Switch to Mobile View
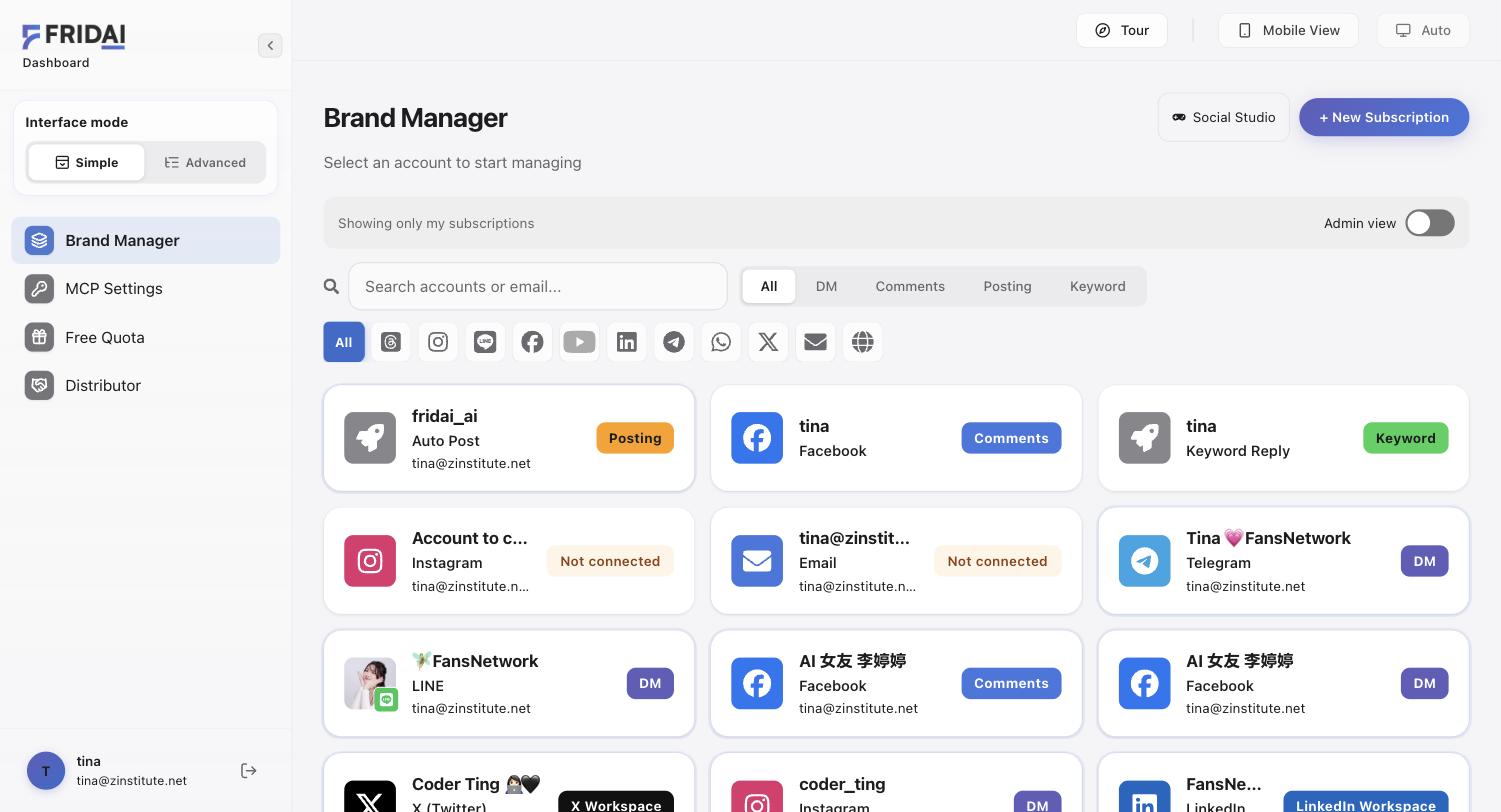 [x=1288, y=30]
